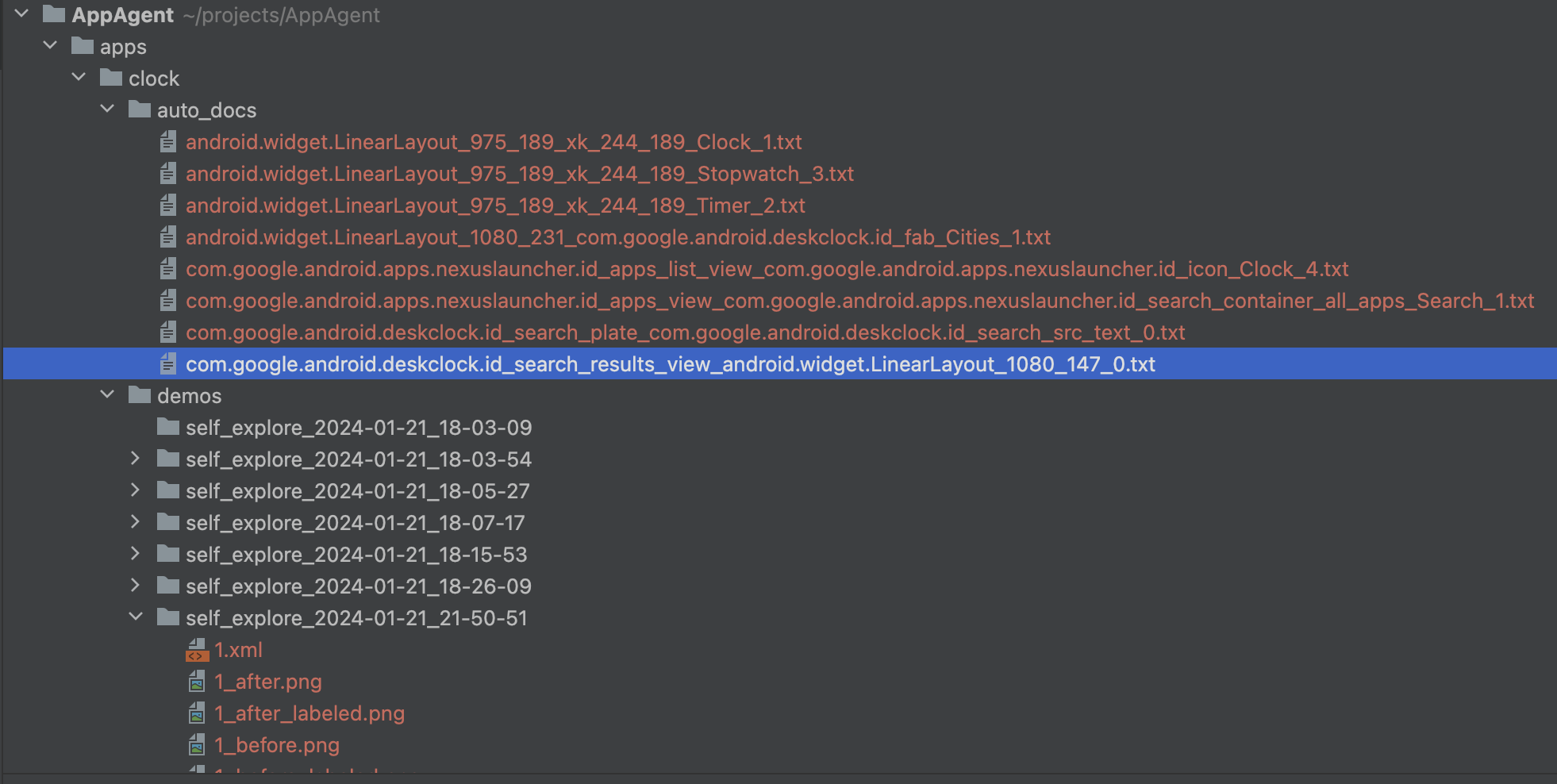Collapse the clock folder chevron
Viewport: 1557px width, 784px height.
pos(79,77)
